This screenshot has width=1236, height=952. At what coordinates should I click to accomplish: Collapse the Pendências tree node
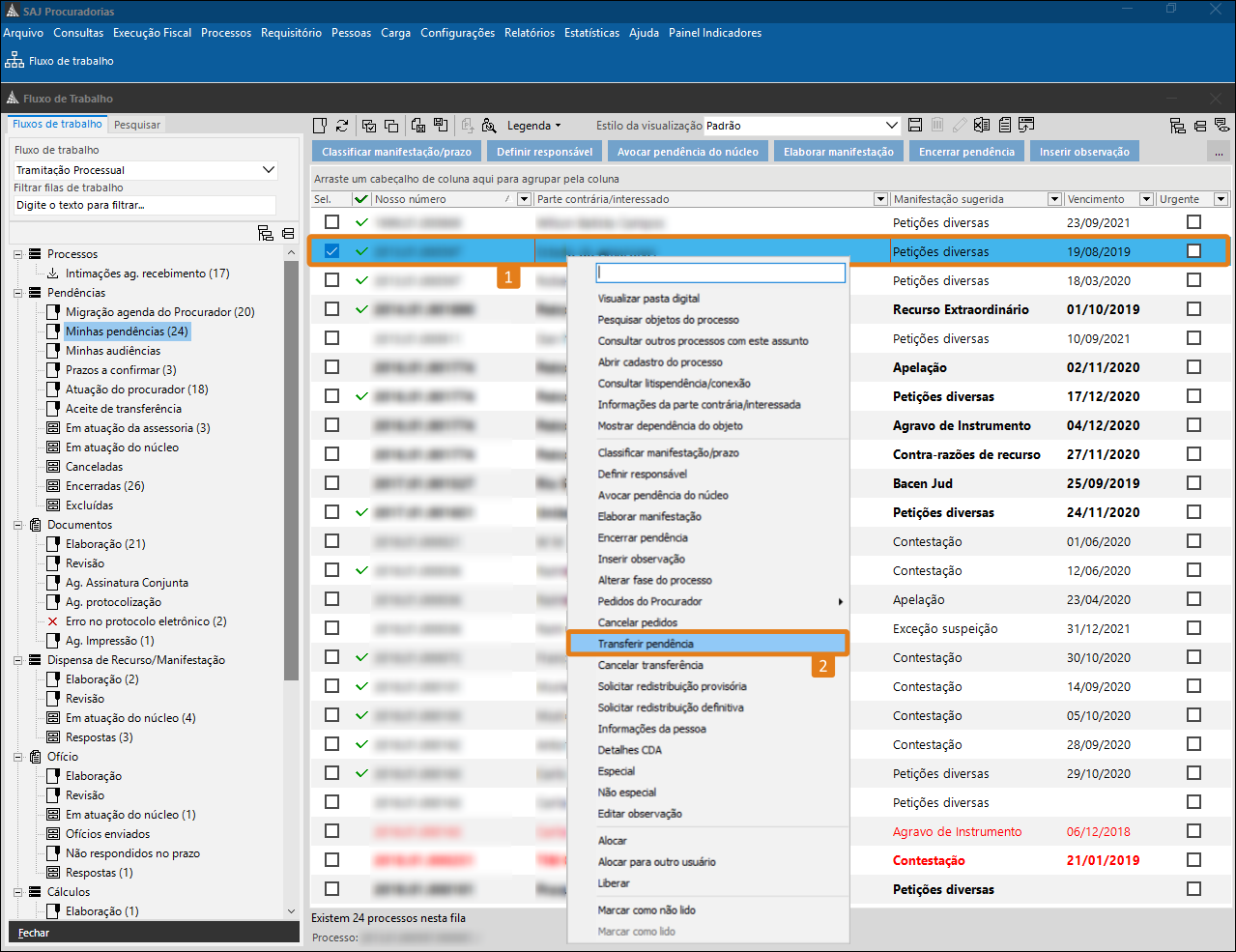pyautogui.click(x=18, y=293)
